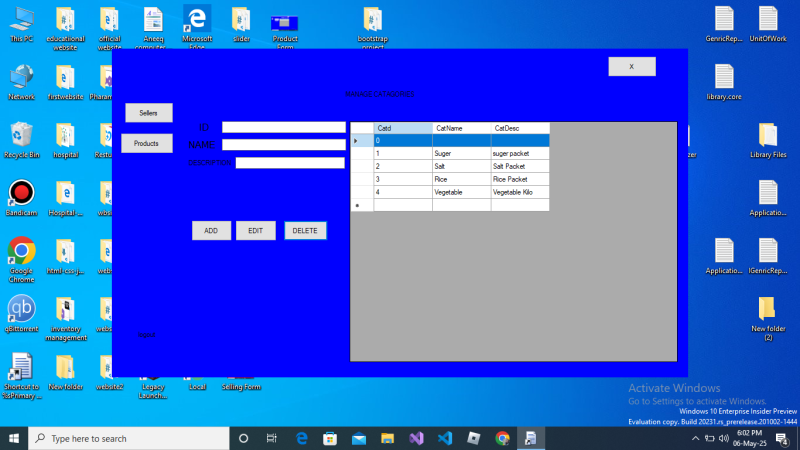Open the library.core file on the desktop
This screenshot has width=800, height=450.
coord(724,78)
